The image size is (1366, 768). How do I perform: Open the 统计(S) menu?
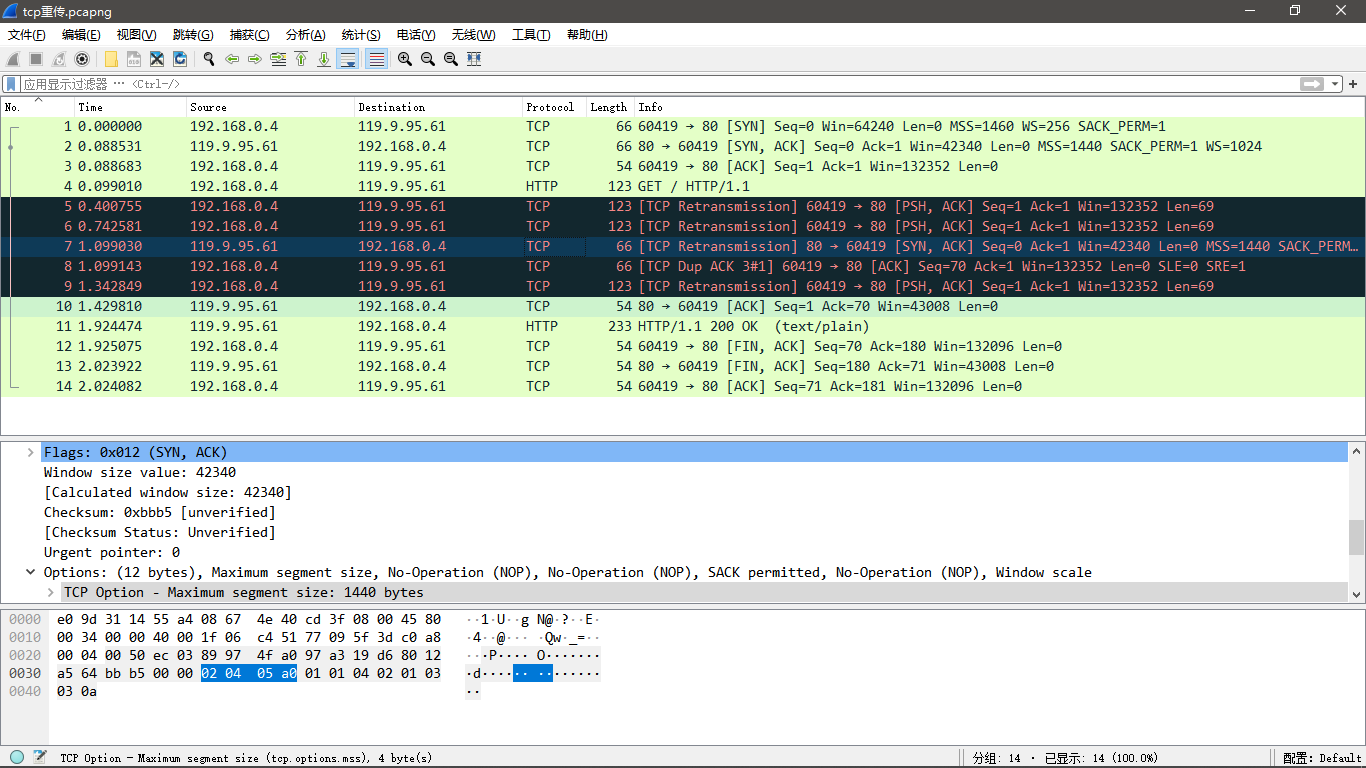point(361,35)
